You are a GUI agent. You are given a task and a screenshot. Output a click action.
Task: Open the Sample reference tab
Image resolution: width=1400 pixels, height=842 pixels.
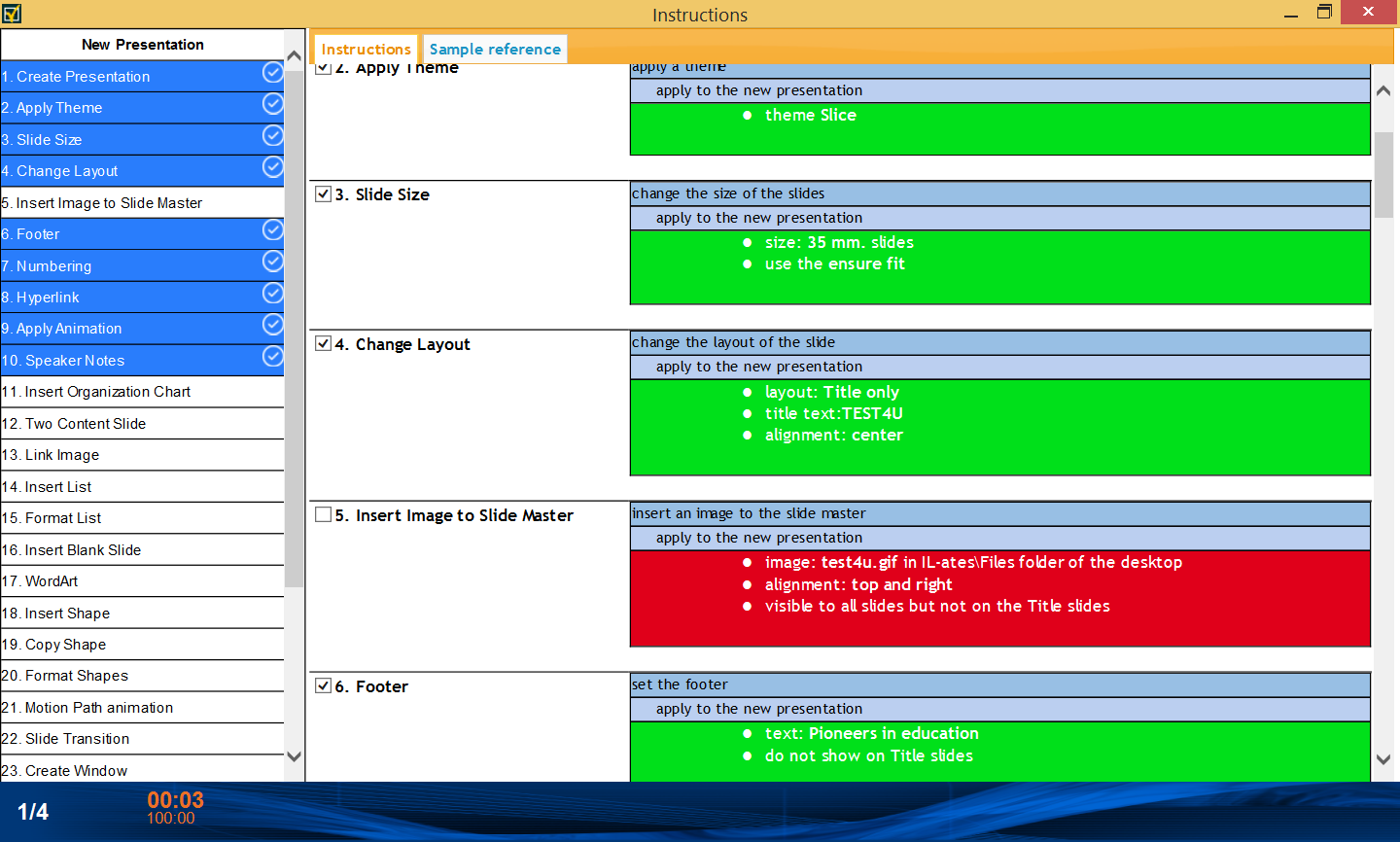[495, 49]
